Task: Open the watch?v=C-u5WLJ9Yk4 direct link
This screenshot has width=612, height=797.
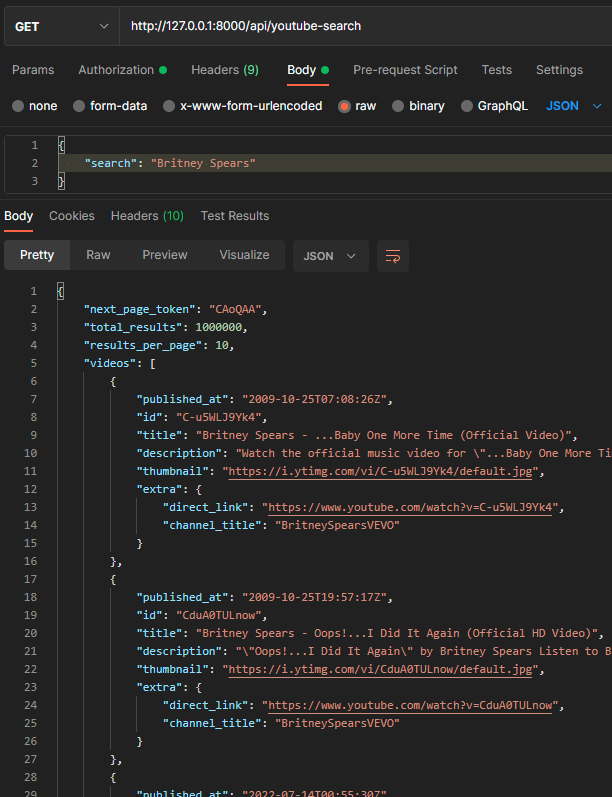Action: point(410,507)
